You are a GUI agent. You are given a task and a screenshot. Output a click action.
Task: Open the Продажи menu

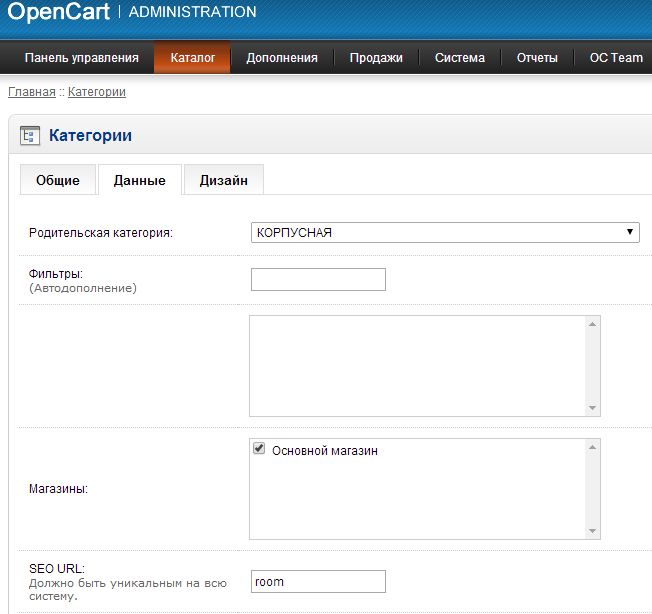pyautogui.click(x=376, y=58)
